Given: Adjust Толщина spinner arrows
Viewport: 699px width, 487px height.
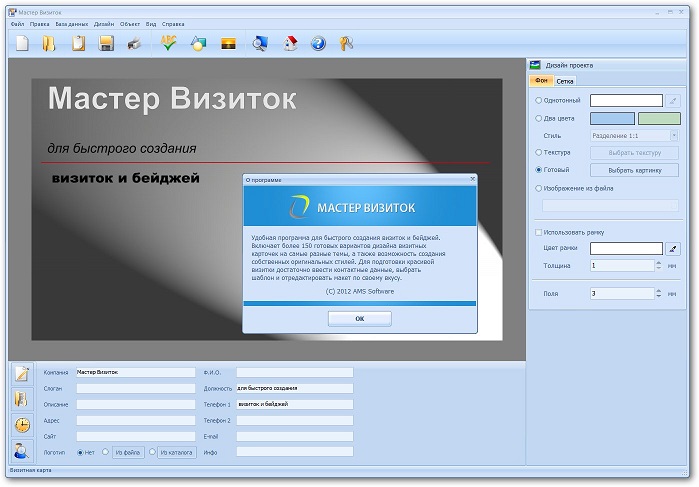Looking at the screenshot, I should click(658, 265).
